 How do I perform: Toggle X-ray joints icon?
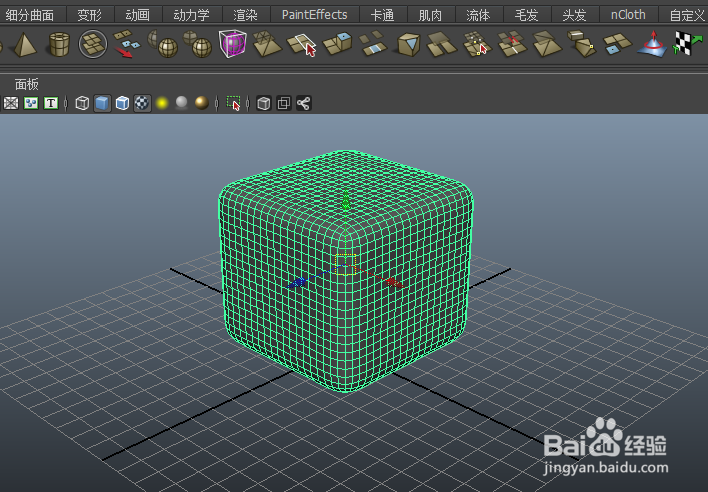click(303, 103)
